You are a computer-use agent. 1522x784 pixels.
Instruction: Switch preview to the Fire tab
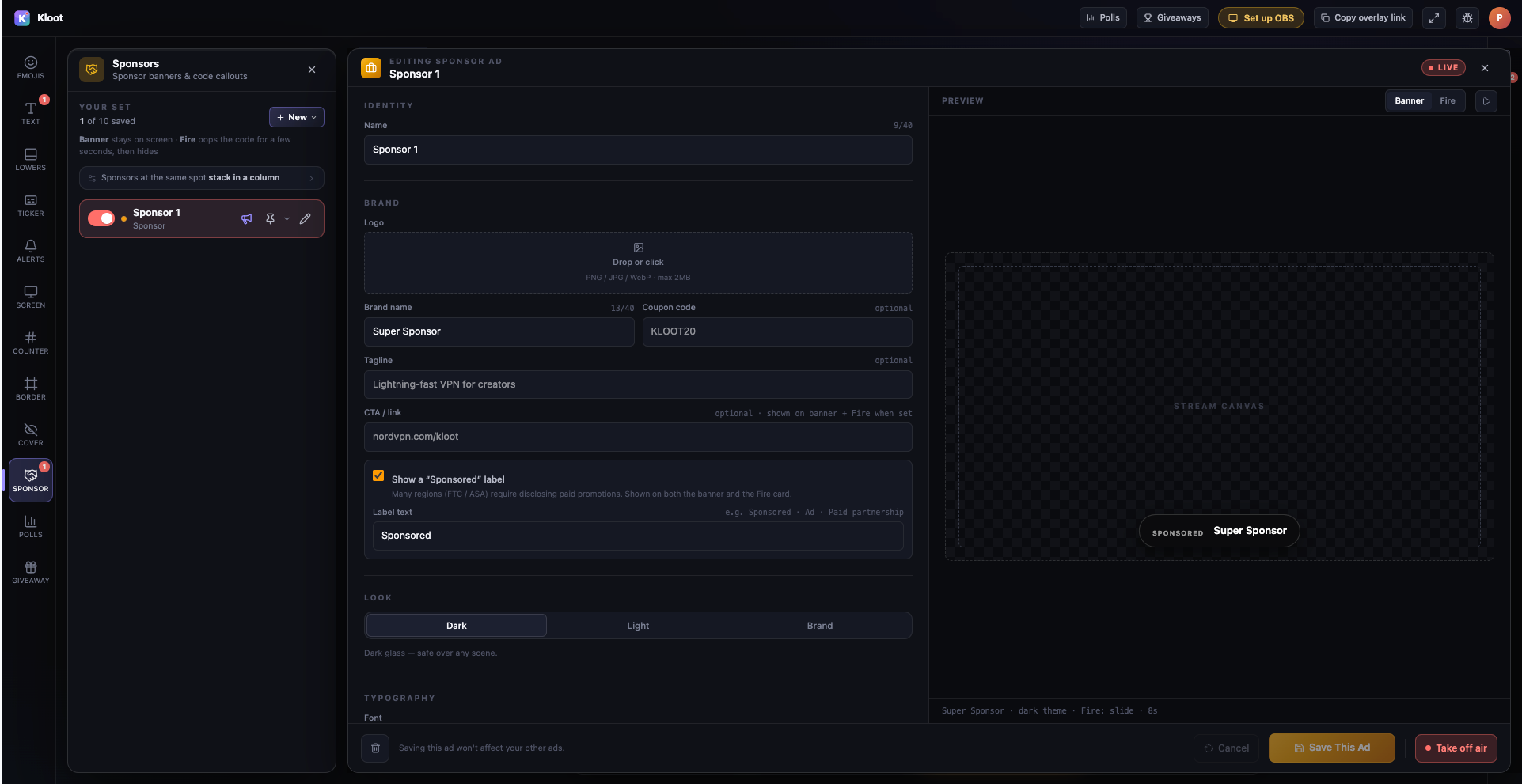[1448, 101]
